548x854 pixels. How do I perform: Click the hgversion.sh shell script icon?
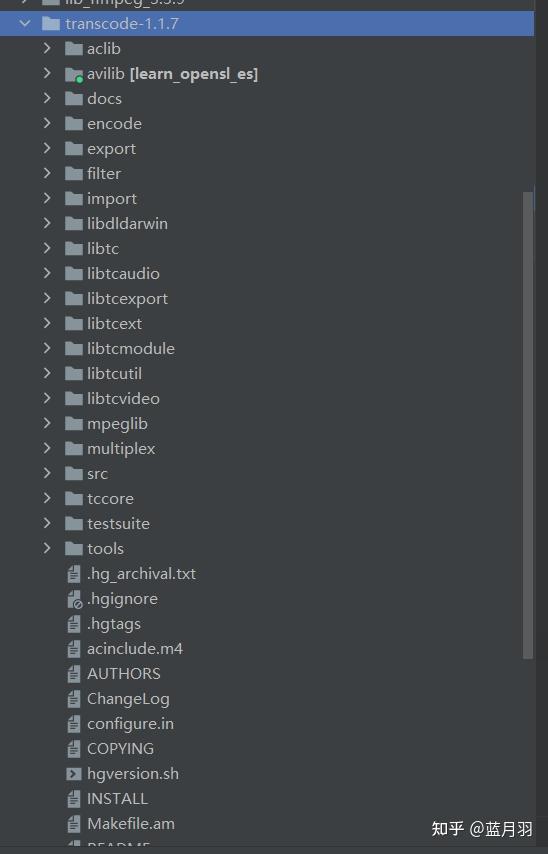click(74, 773)
